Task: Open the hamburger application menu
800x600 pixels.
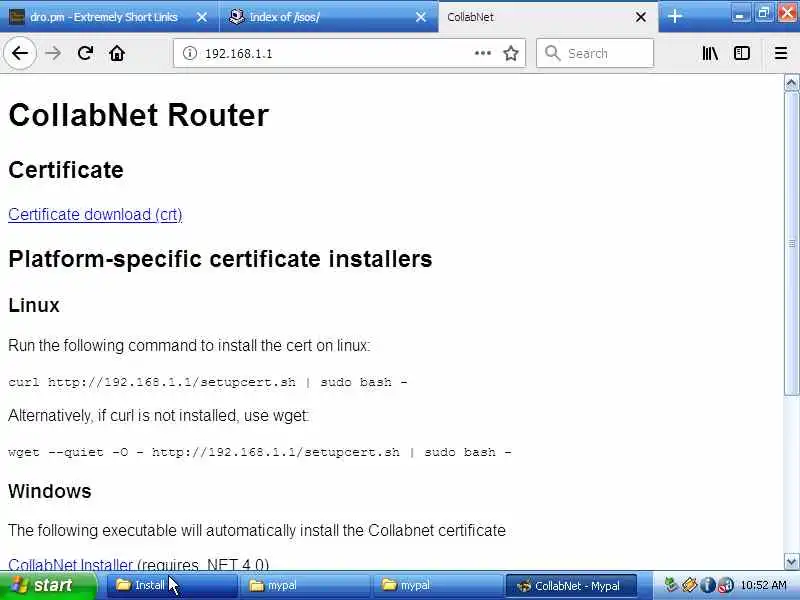Action: pos(781,53)
